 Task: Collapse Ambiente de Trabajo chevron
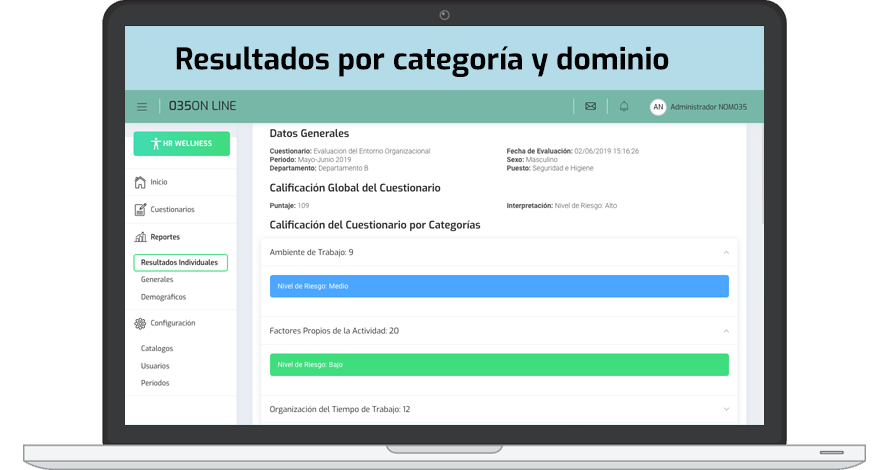[x=726, y=253]
